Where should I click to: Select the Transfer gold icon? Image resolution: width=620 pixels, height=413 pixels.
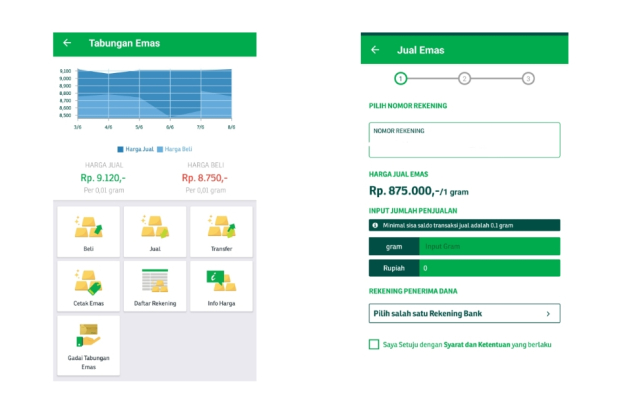pos(221,231)
